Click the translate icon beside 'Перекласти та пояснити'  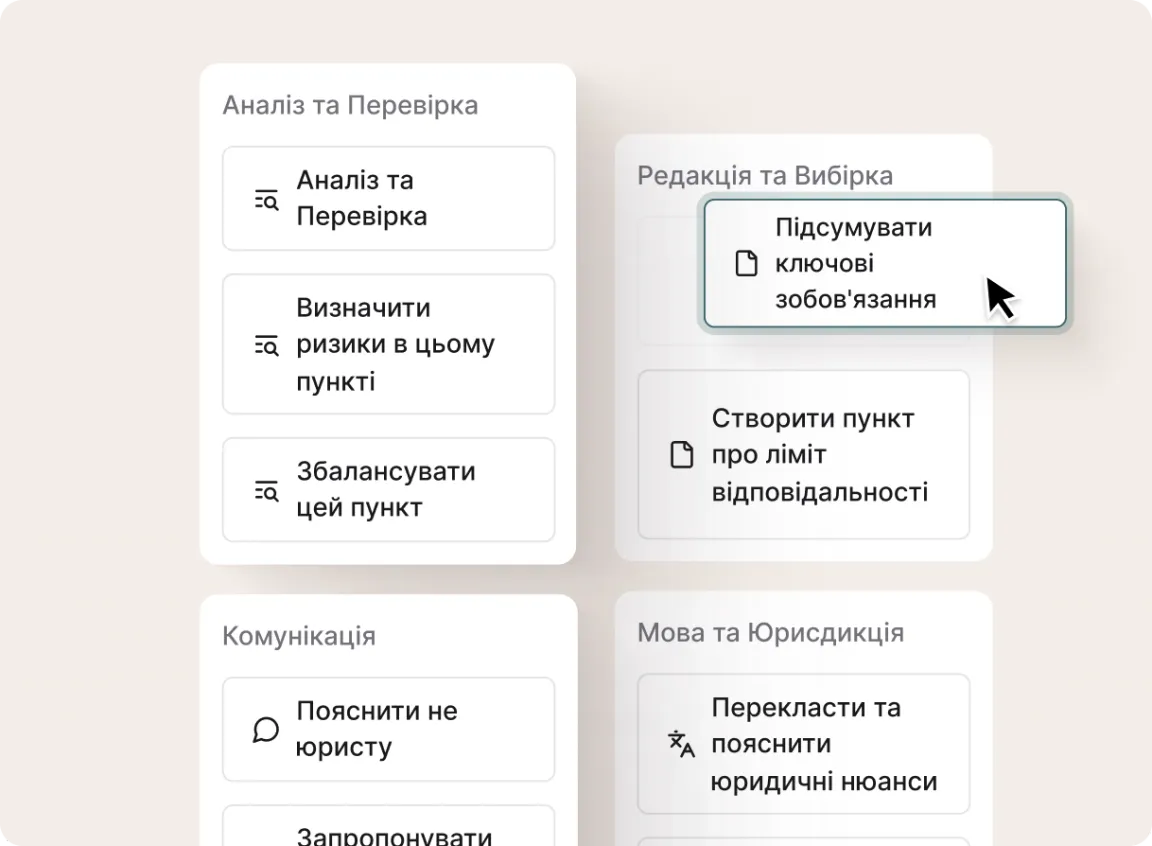(x=681, y=744)
